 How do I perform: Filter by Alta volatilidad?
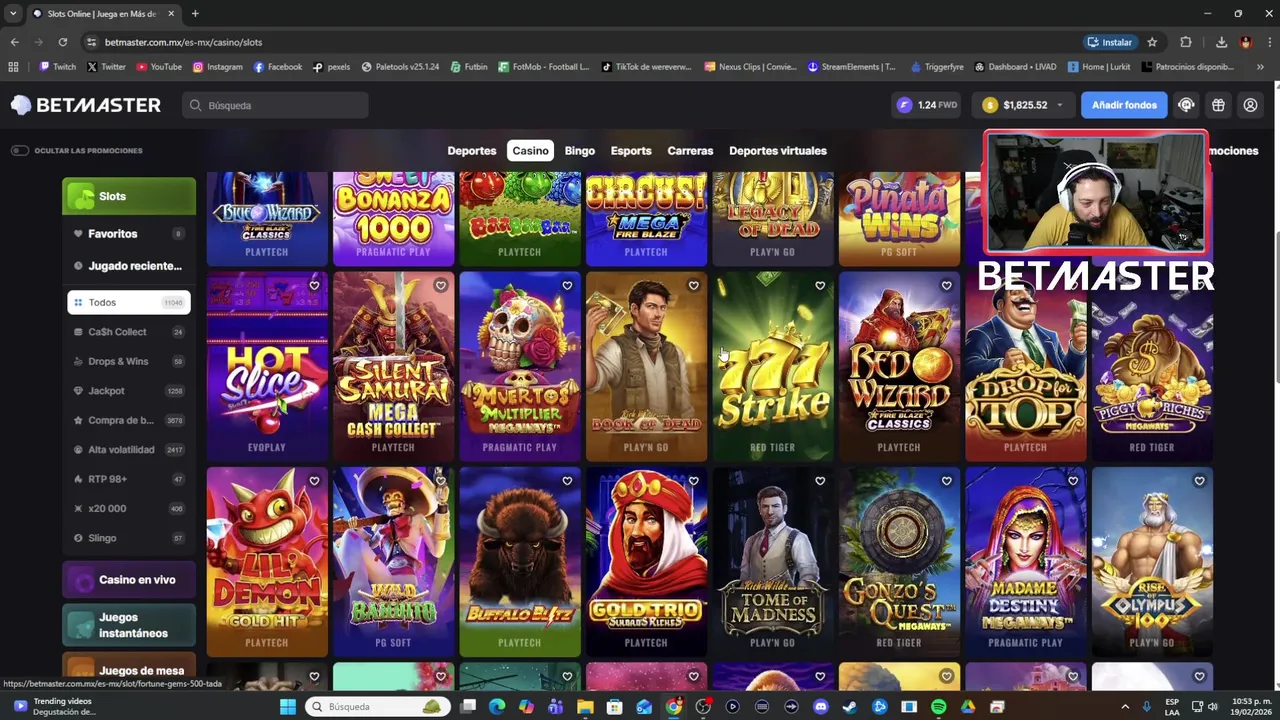coord(129,450)
